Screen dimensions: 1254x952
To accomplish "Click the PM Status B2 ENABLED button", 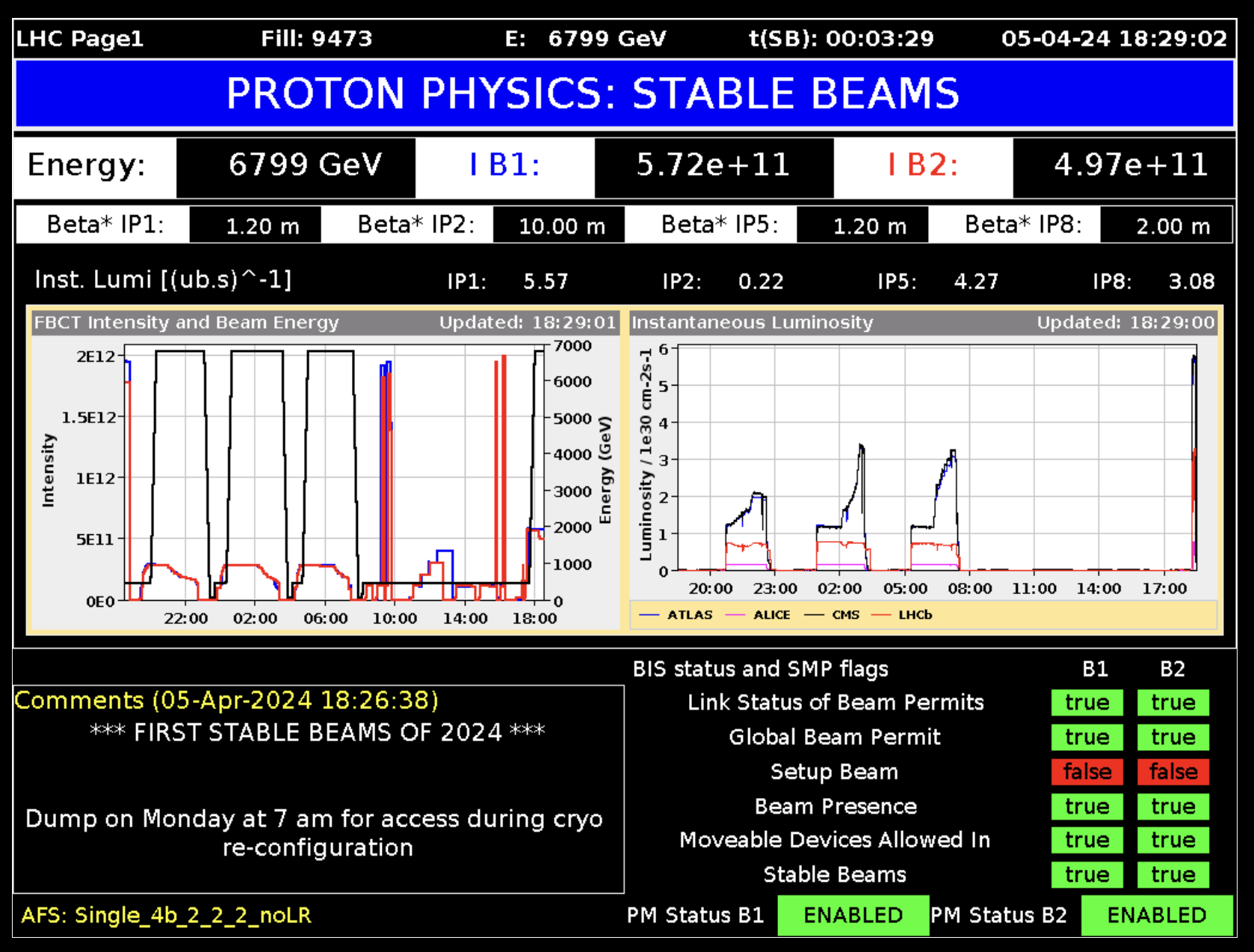I will [x=1156, y=915].
